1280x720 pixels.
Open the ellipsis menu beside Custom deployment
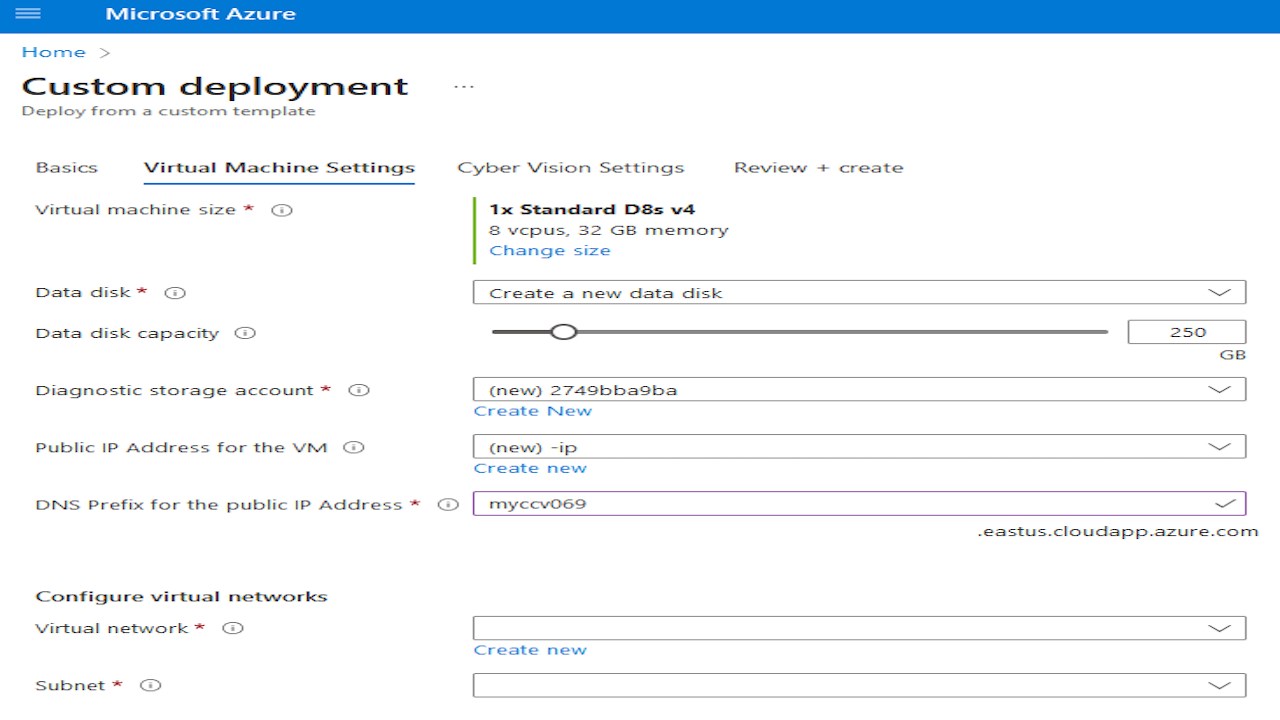[463, 87]
